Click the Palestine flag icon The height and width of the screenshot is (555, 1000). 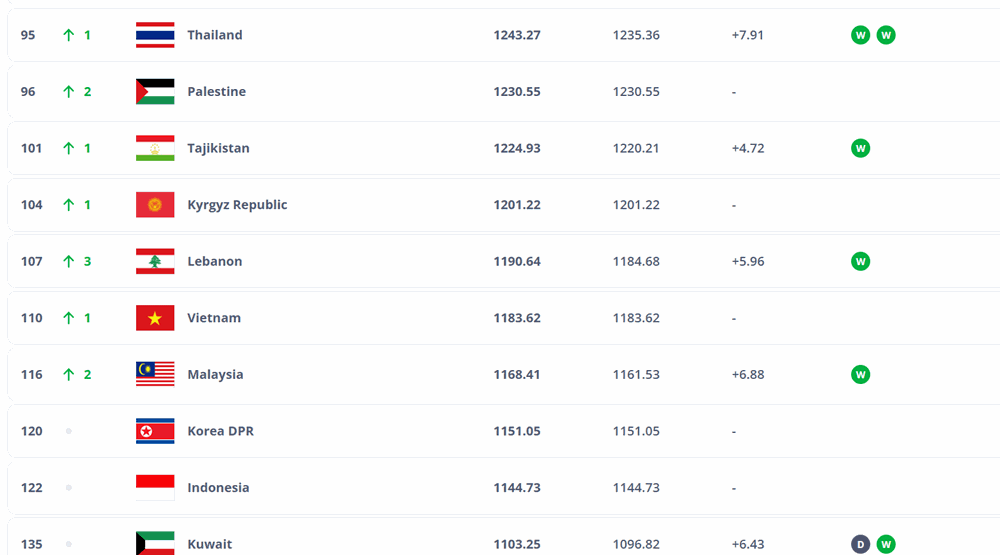[x=155, y=92]
